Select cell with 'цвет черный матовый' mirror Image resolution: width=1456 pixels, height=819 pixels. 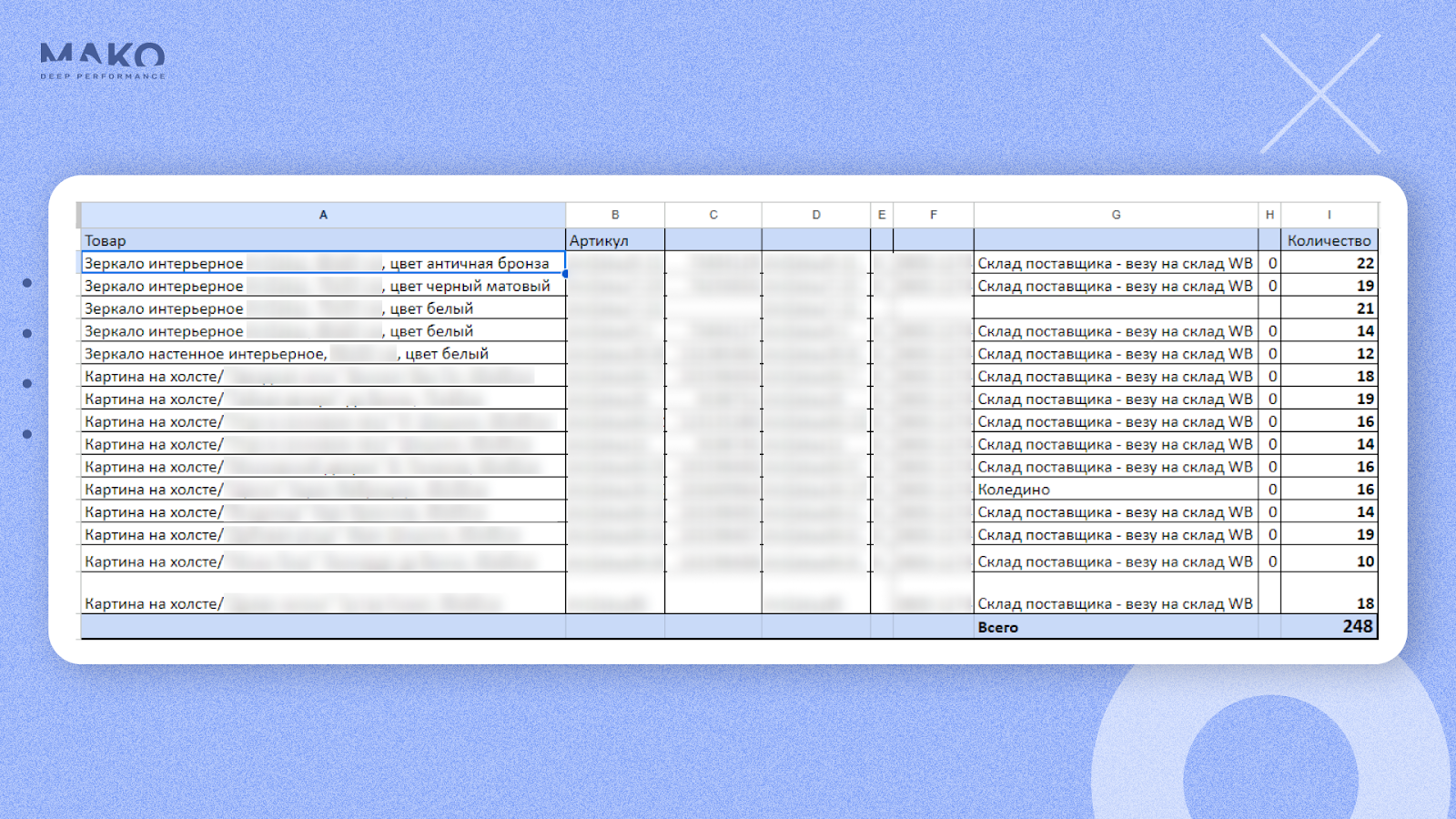click(323, 286)
